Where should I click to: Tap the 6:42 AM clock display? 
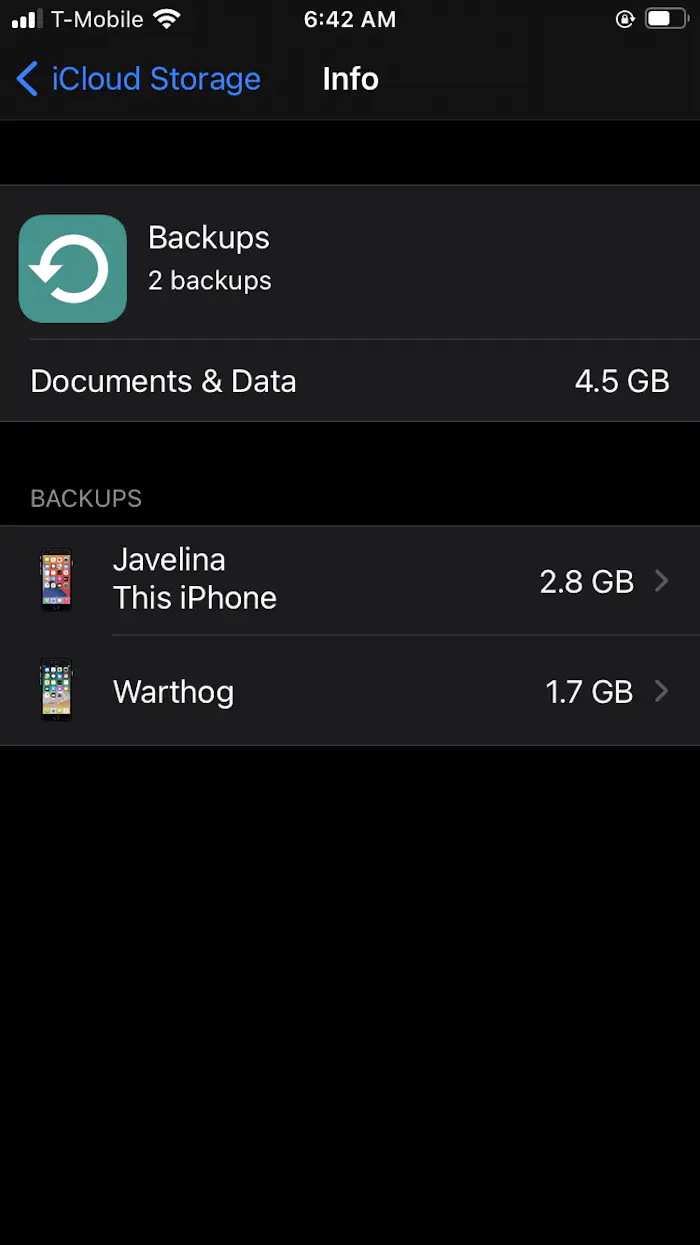(350, 19)
